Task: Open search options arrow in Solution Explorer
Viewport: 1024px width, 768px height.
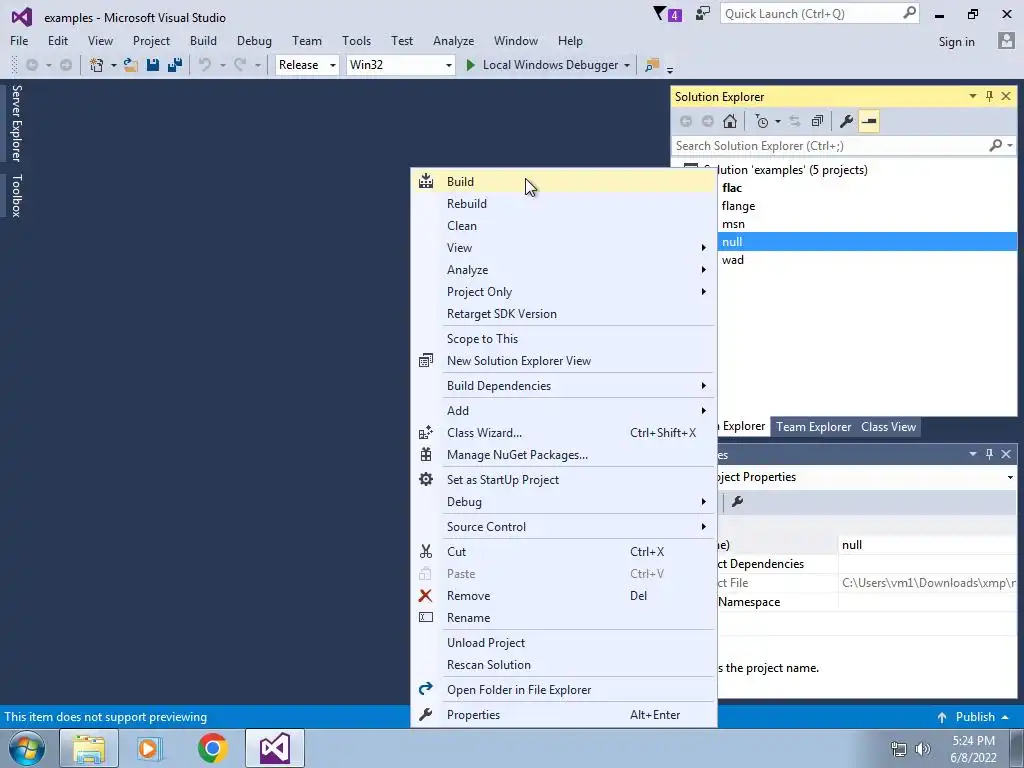Action: pyautogui.click(x=1010, y=146)
